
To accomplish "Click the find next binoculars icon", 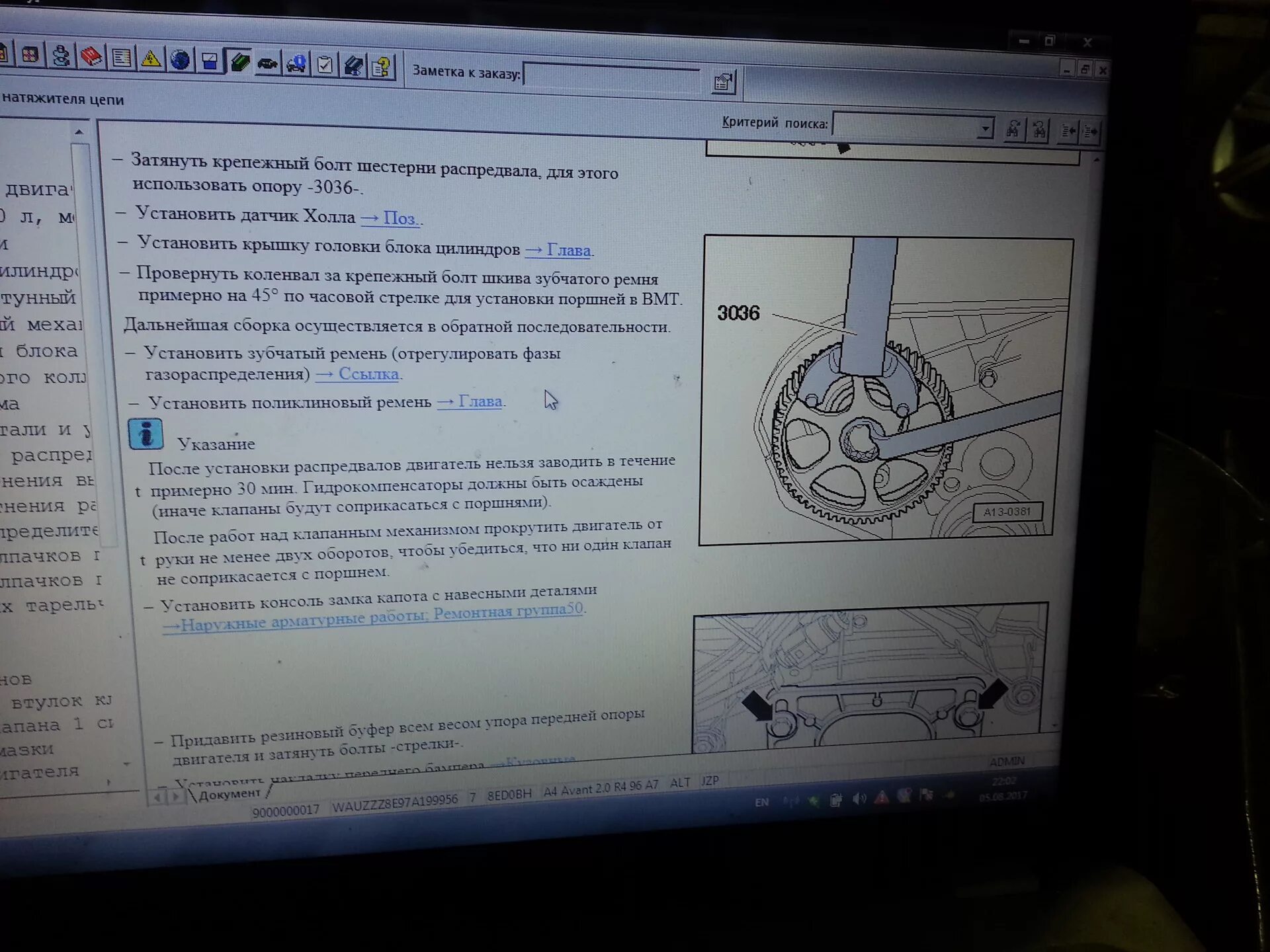I will (x=1013, y=130).
